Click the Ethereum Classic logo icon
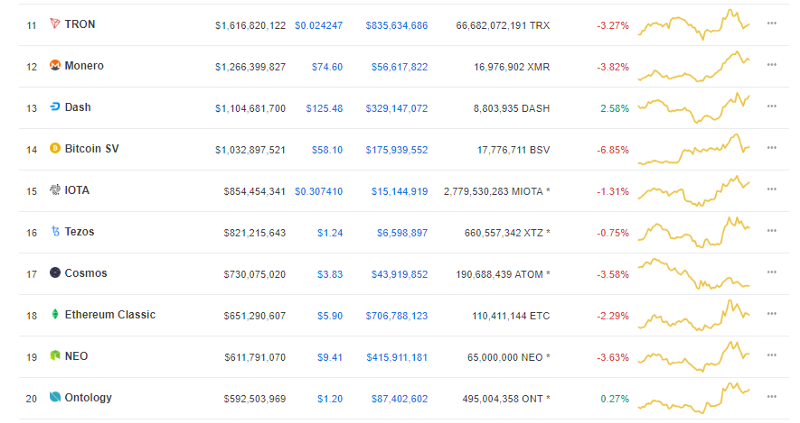 (55, 314)
